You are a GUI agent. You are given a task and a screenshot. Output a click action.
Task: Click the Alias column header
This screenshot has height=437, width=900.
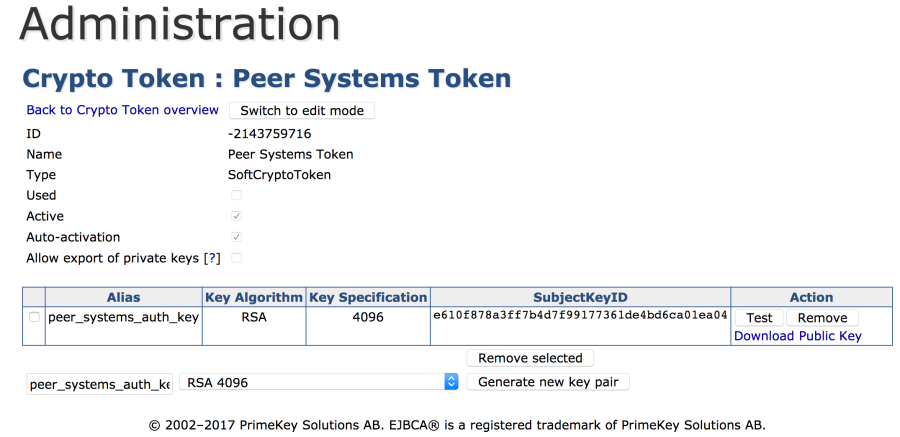(123, 297)
